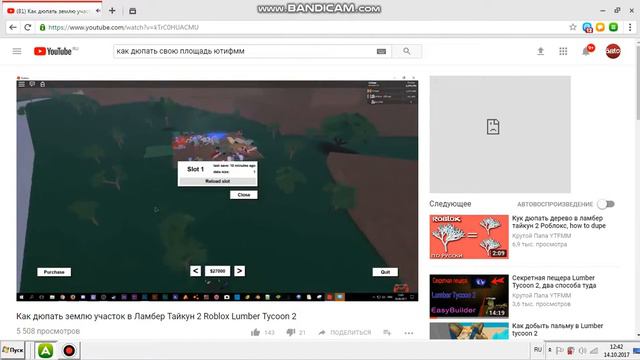This screenshot has width=640, height=360.
Task: Open the on-screen keyboard in search box
Action: [381, 51]
